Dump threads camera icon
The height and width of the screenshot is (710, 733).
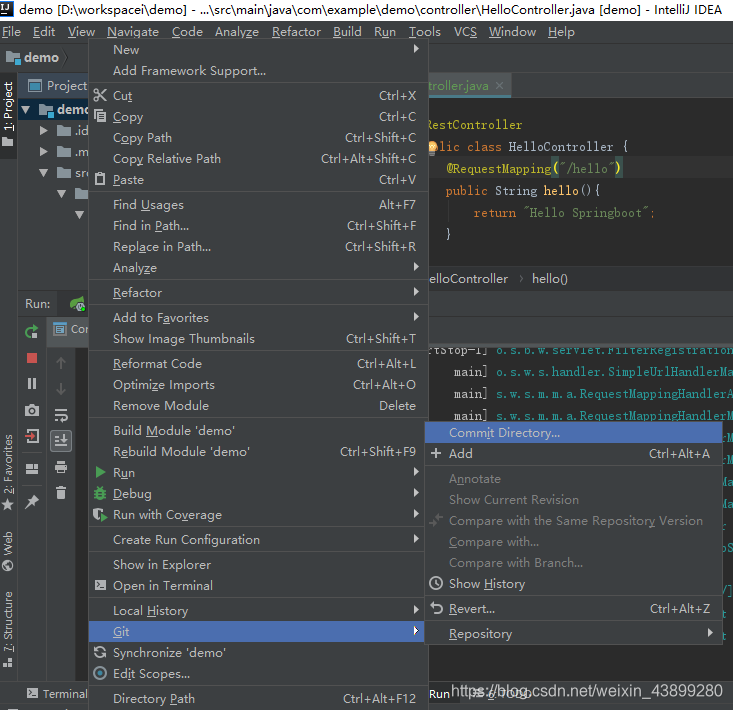tap(32, 410)
